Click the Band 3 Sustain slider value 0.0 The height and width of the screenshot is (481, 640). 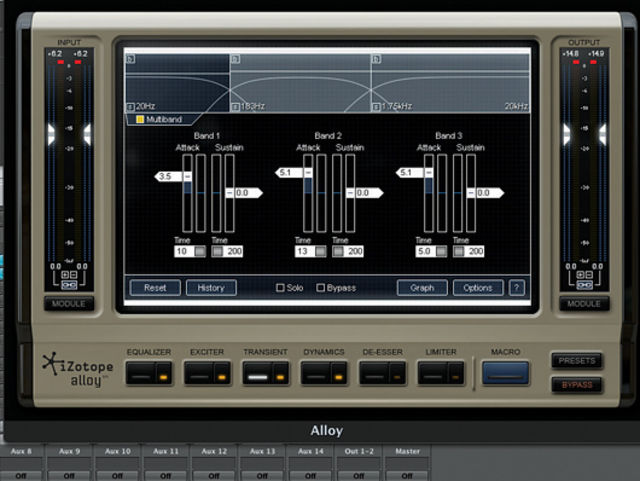coord(489,193)
